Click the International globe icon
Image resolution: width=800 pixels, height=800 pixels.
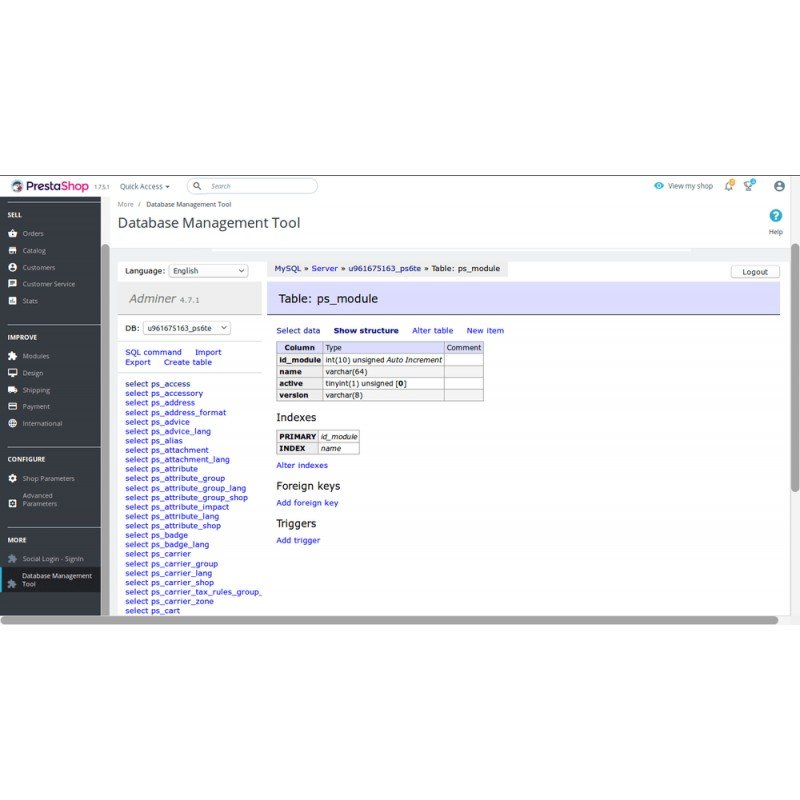[x=13, y=423]
